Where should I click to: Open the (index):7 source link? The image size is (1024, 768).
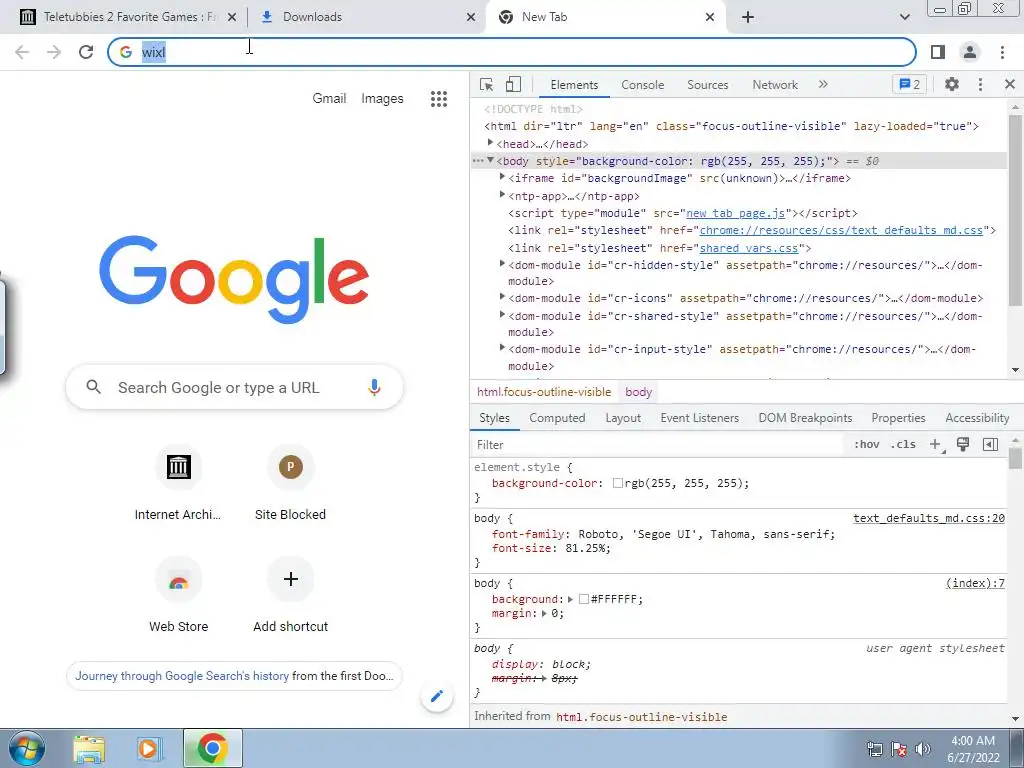pyautogui.click(x=975, y=583)
